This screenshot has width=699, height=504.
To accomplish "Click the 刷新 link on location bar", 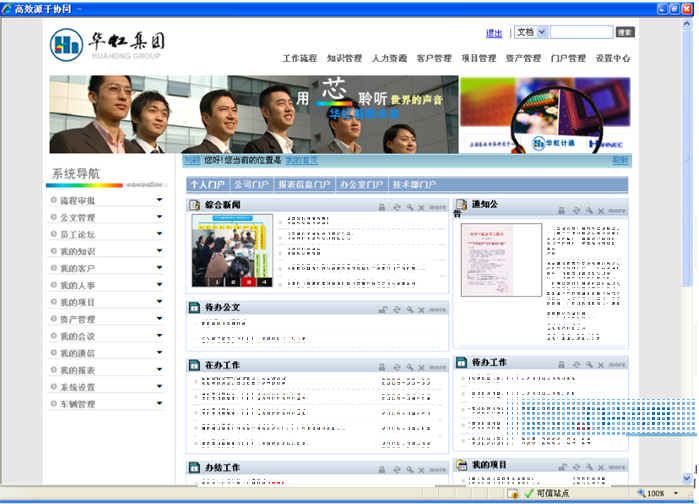I will (620, 160).
